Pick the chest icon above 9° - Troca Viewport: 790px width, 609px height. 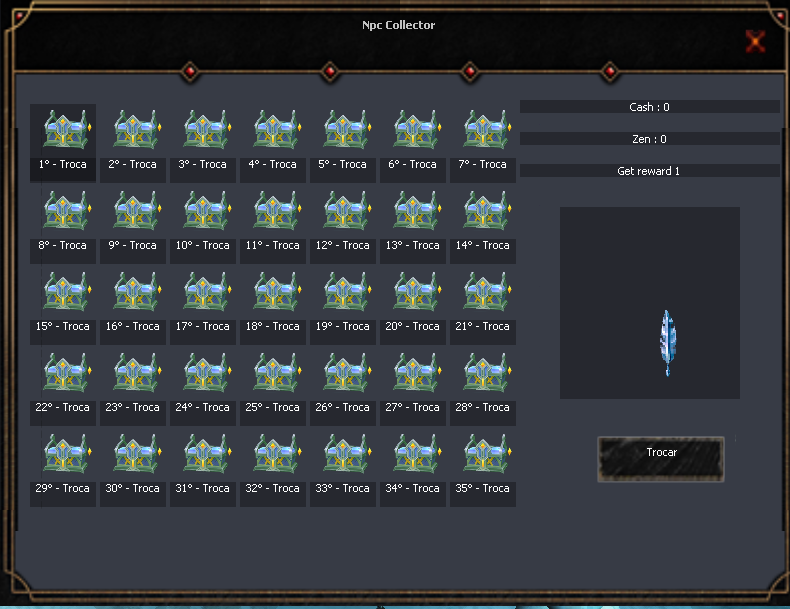(137, 211)
